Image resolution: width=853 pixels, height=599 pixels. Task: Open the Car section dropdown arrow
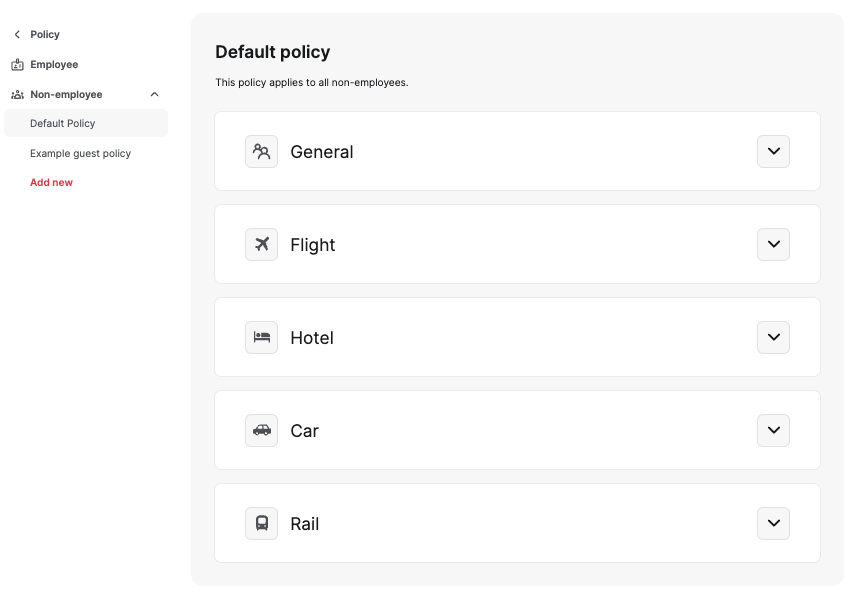pos(773,431)
